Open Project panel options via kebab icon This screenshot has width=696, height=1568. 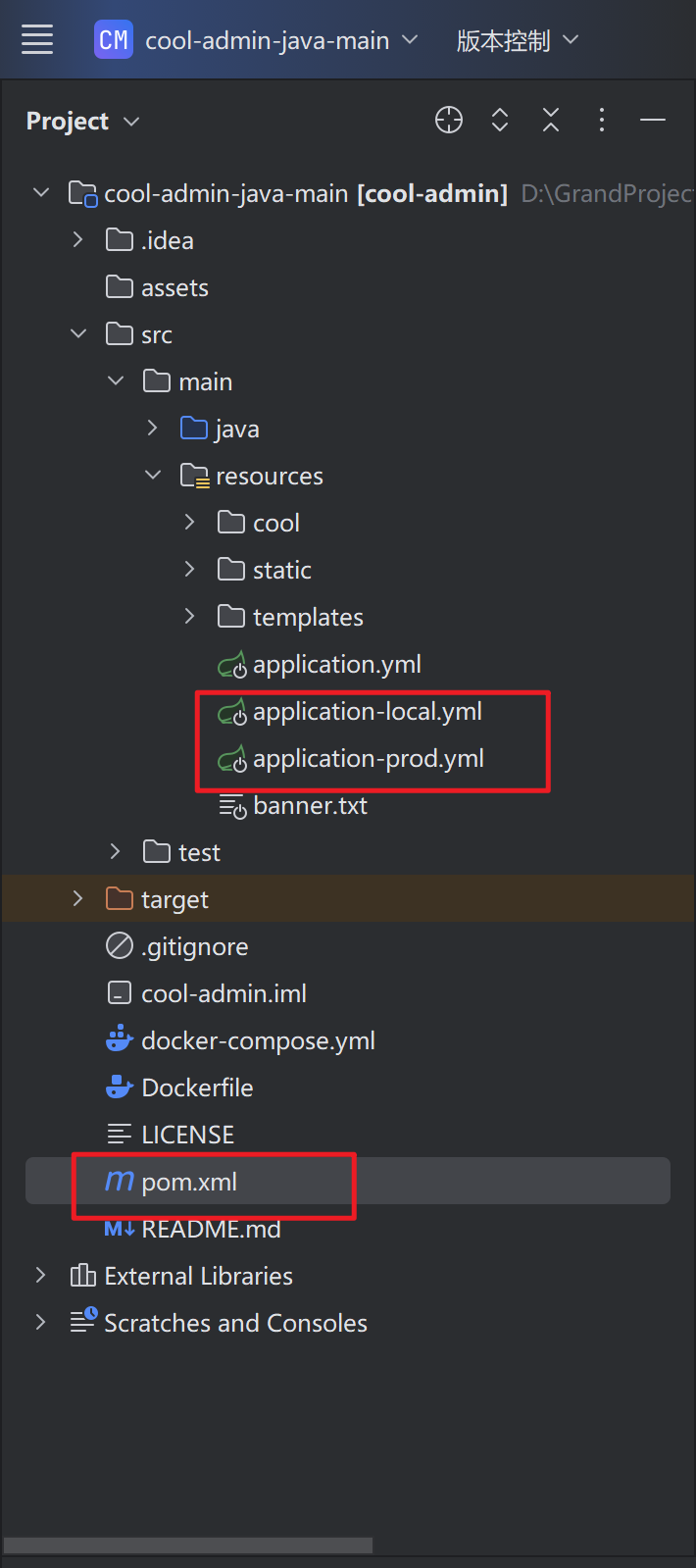tap(601, 119)
